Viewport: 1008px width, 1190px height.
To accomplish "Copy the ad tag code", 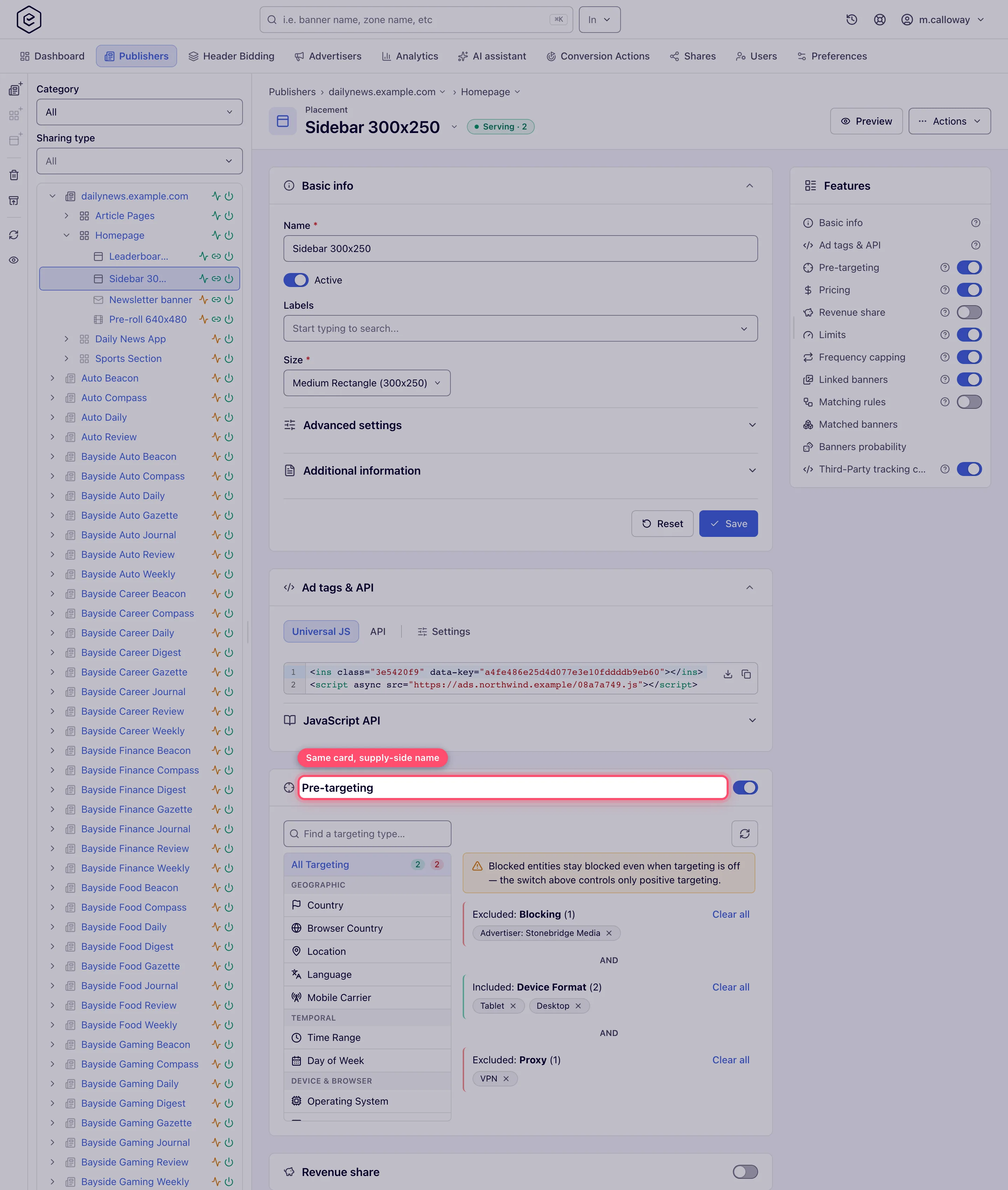I will point(746,674).
